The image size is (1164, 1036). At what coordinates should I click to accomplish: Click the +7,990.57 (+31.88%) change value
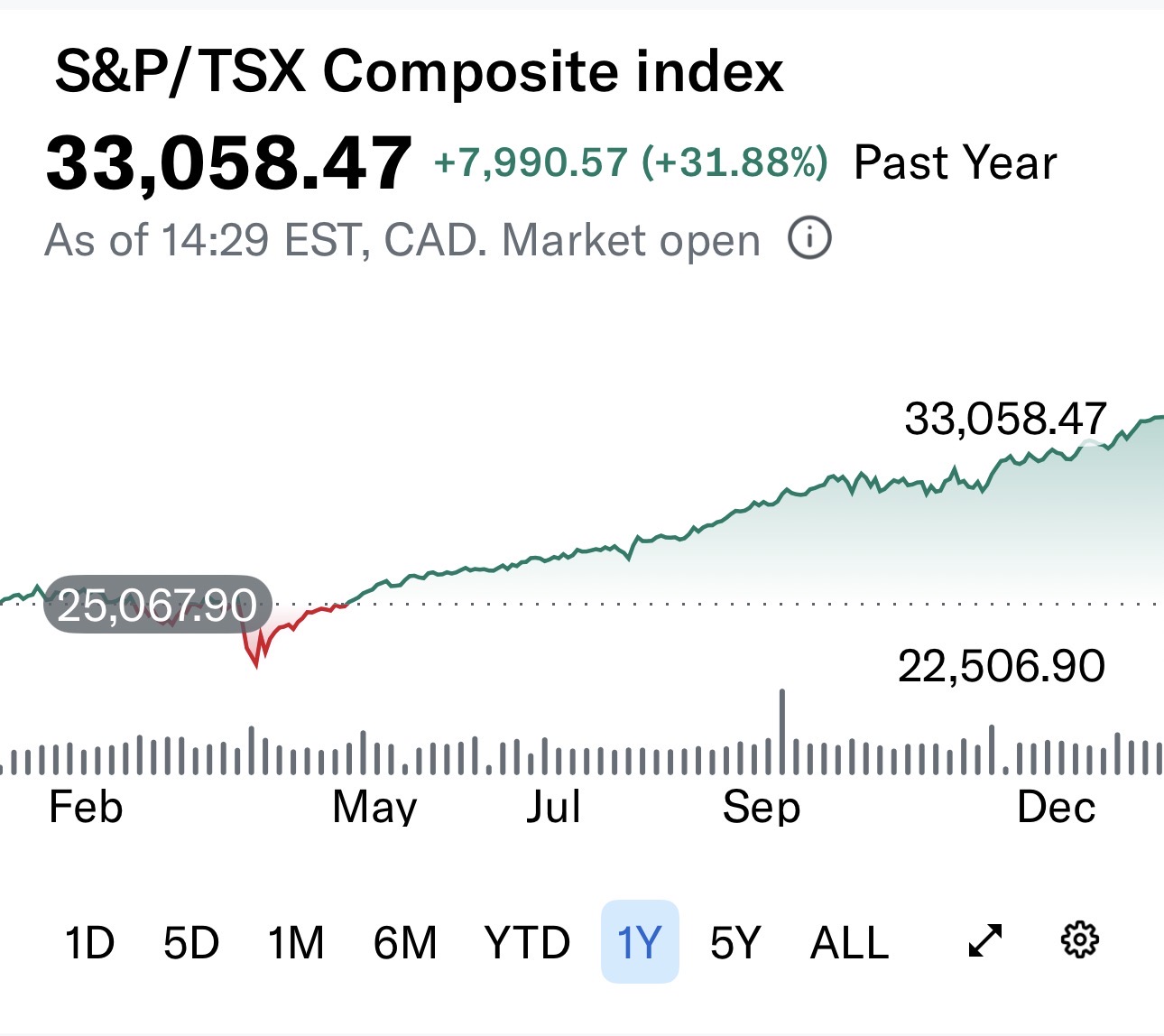pyautogui.click(x=631, y=162)
